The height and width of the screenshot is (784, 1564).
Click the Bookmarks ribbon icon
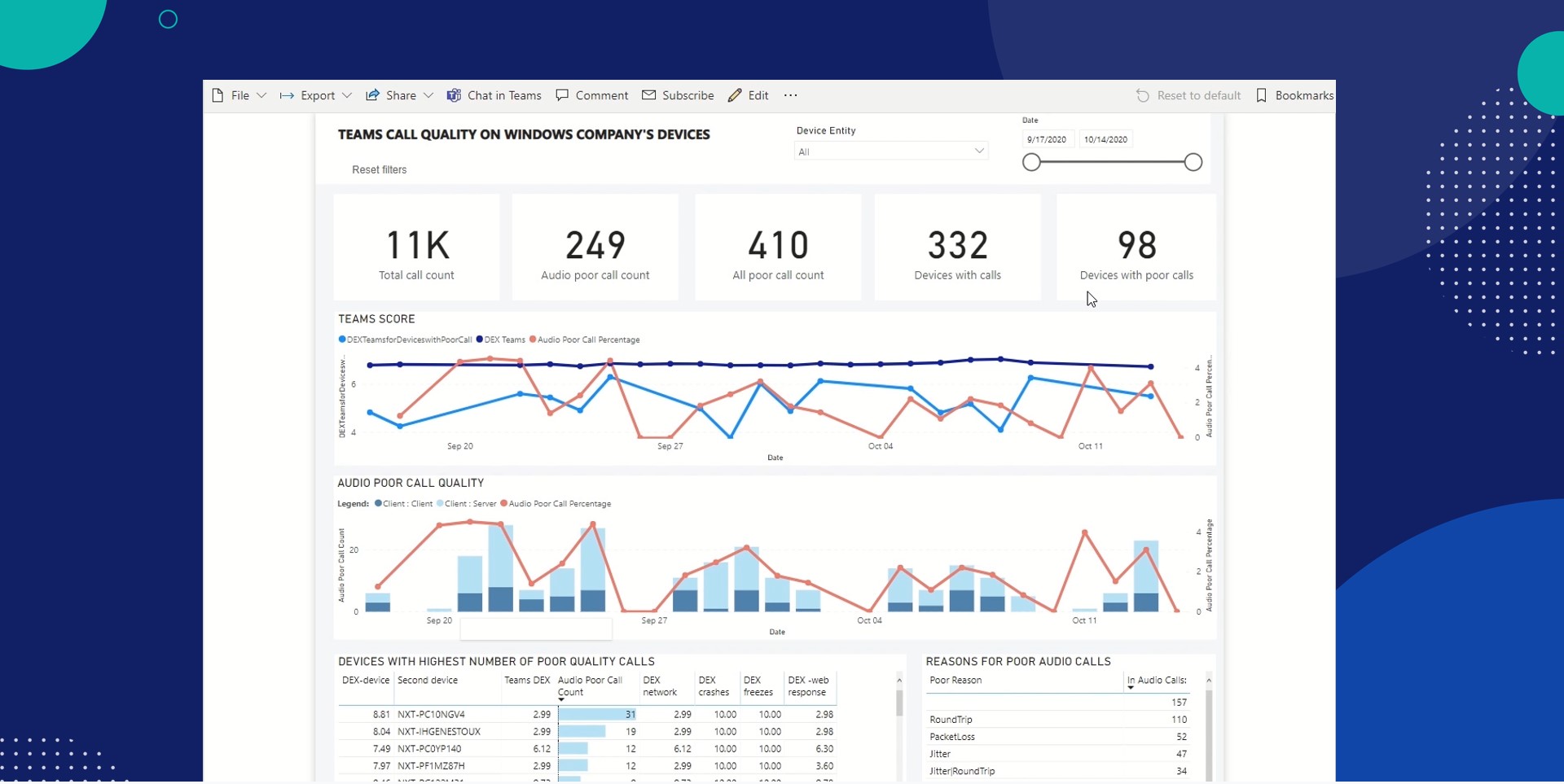tap(1261, 95)
